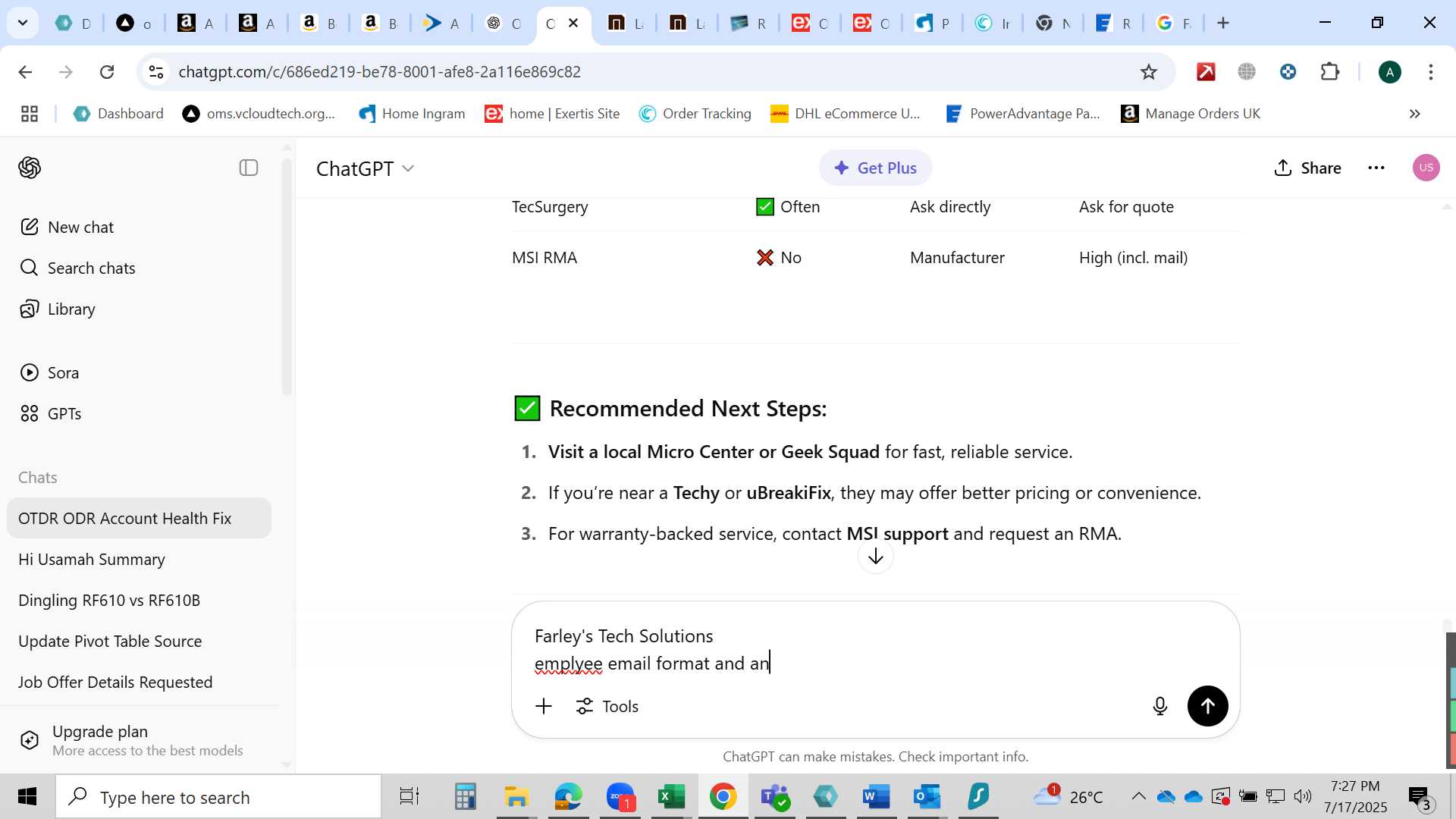The height and width of the screenshot is (819, 1456).
Task: Show hidden system tray icons
Action: coord(1138,796)
